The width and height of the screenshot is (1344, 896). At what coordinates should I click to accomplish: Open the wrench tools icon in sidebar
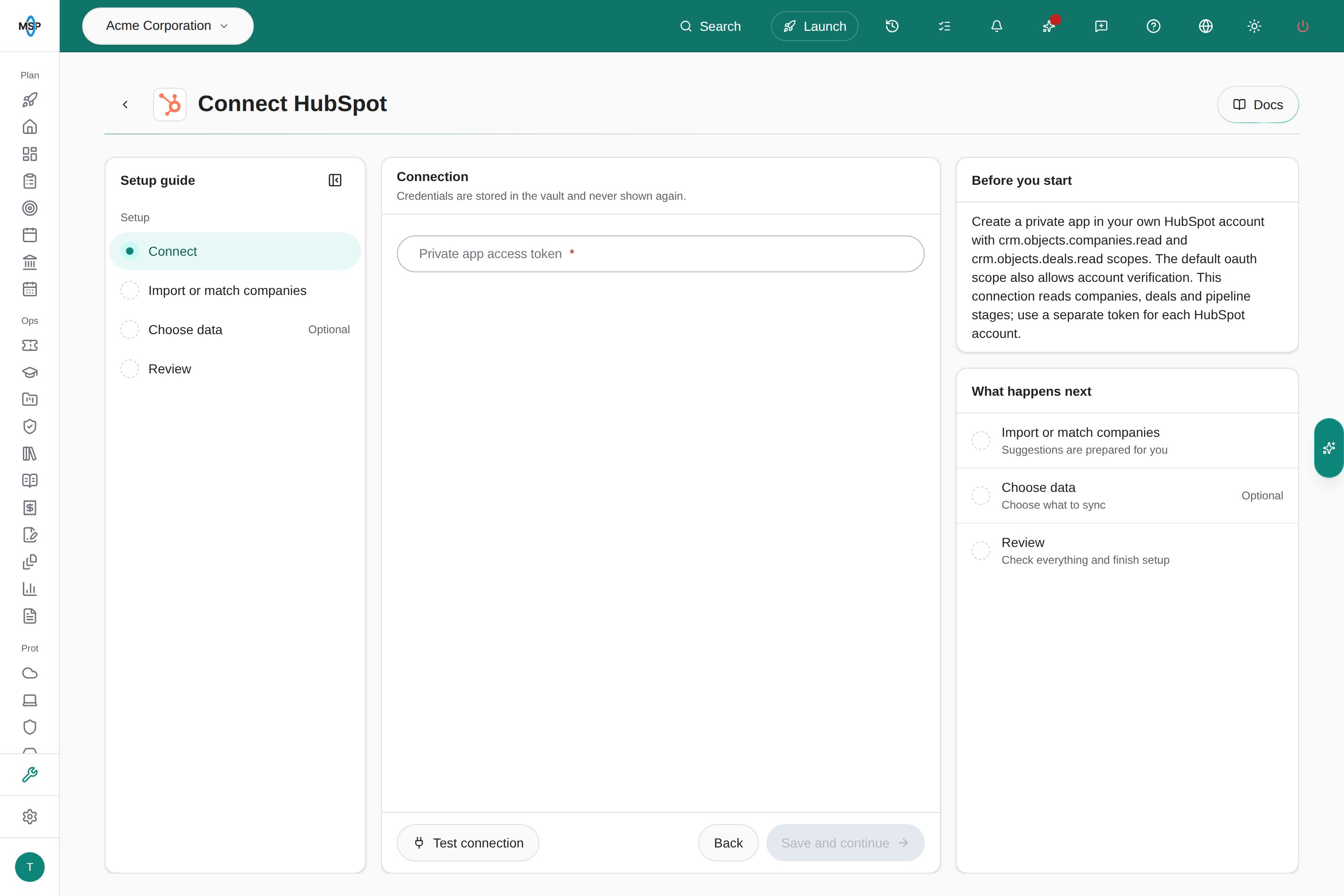(30, 775)
